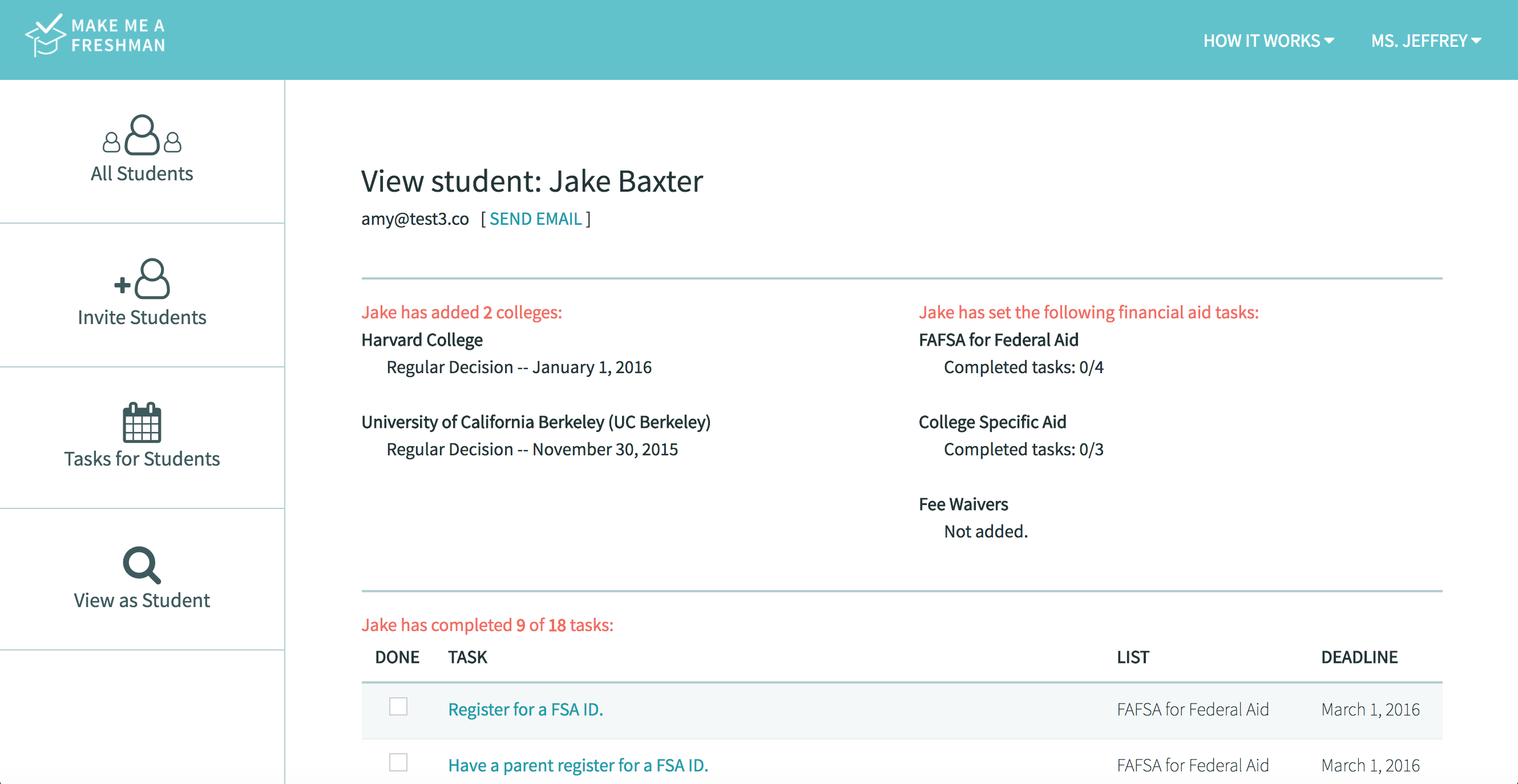Screen dimensions: 1518x784
Task: Click the Deadline column header
Action: point(1359,657)
